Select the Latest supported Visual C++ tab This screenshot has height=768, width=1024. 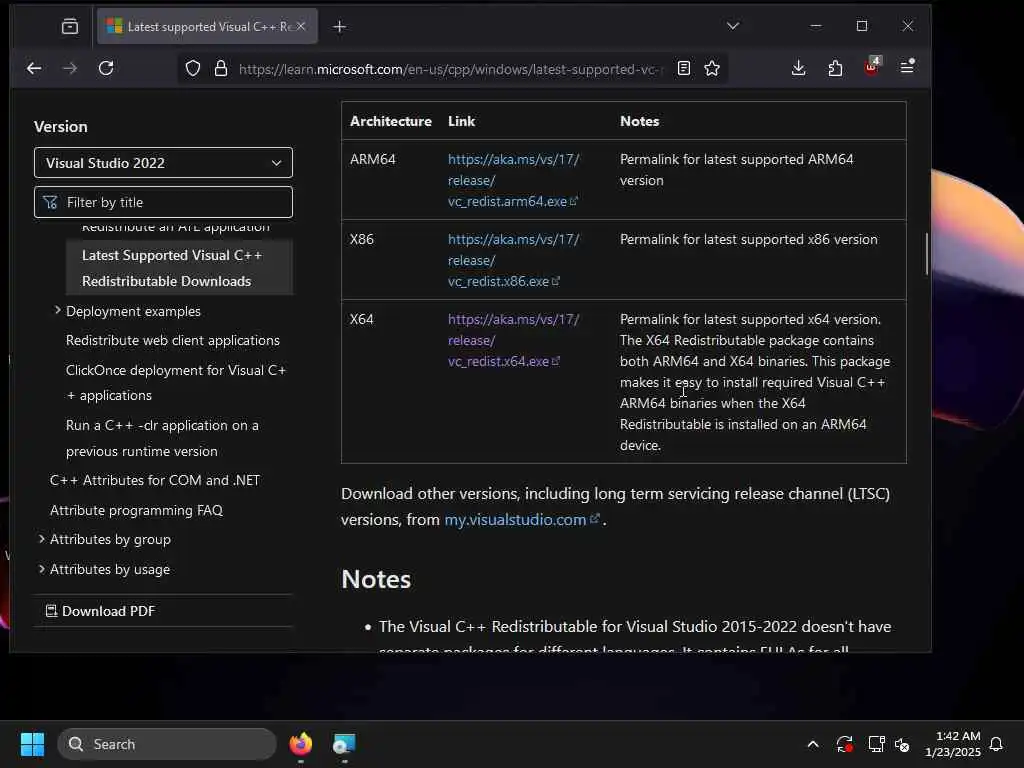(x=207, y=26)
